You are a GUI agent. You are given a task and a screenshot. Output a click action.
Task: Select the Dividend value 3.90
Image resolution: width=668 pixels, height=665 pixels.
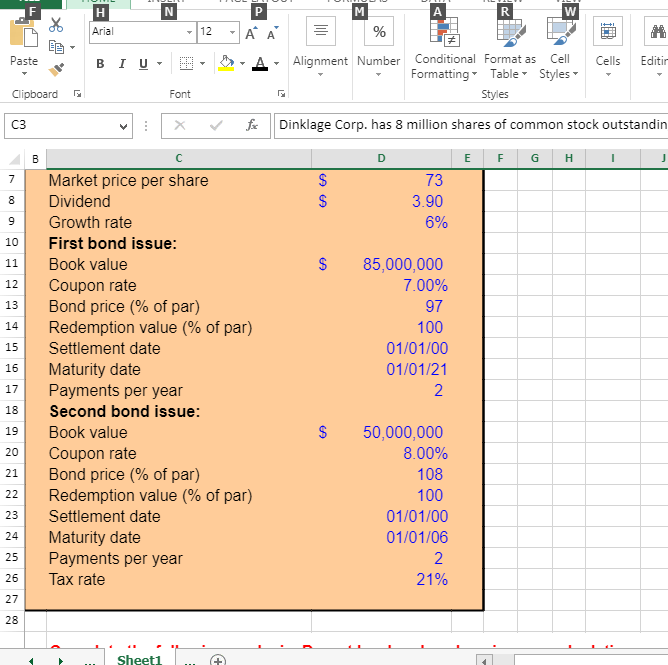click(x=381, y=201)
